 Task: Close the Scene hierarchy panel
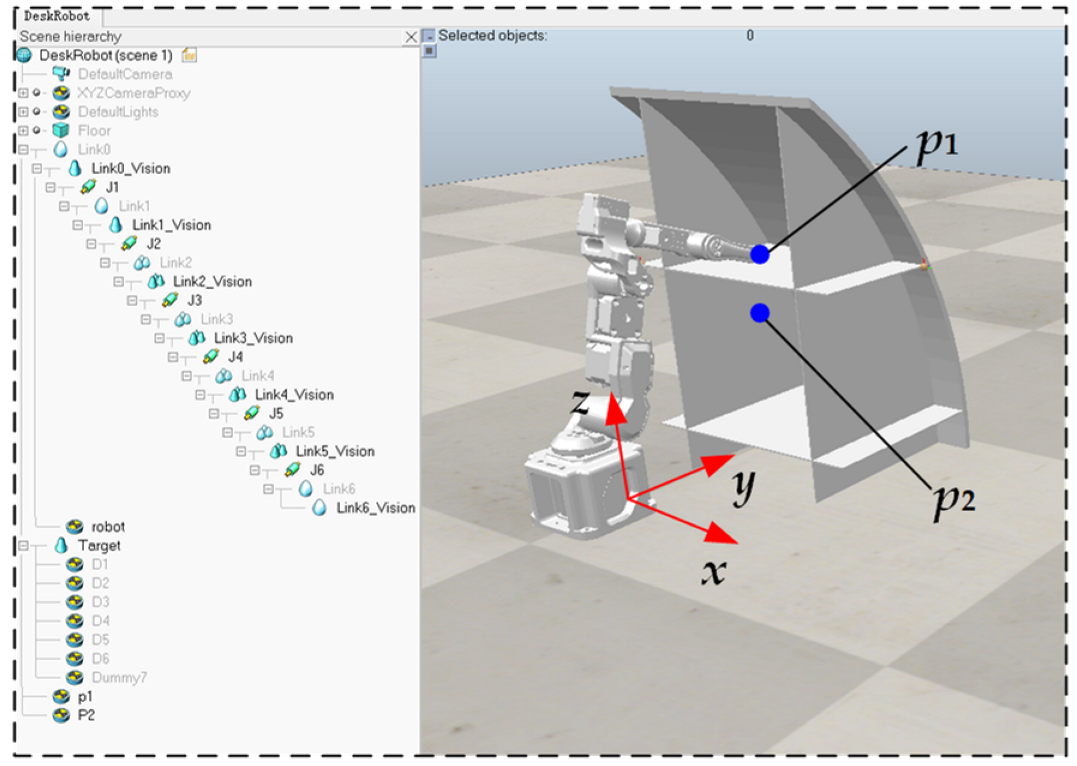(411, 37)
